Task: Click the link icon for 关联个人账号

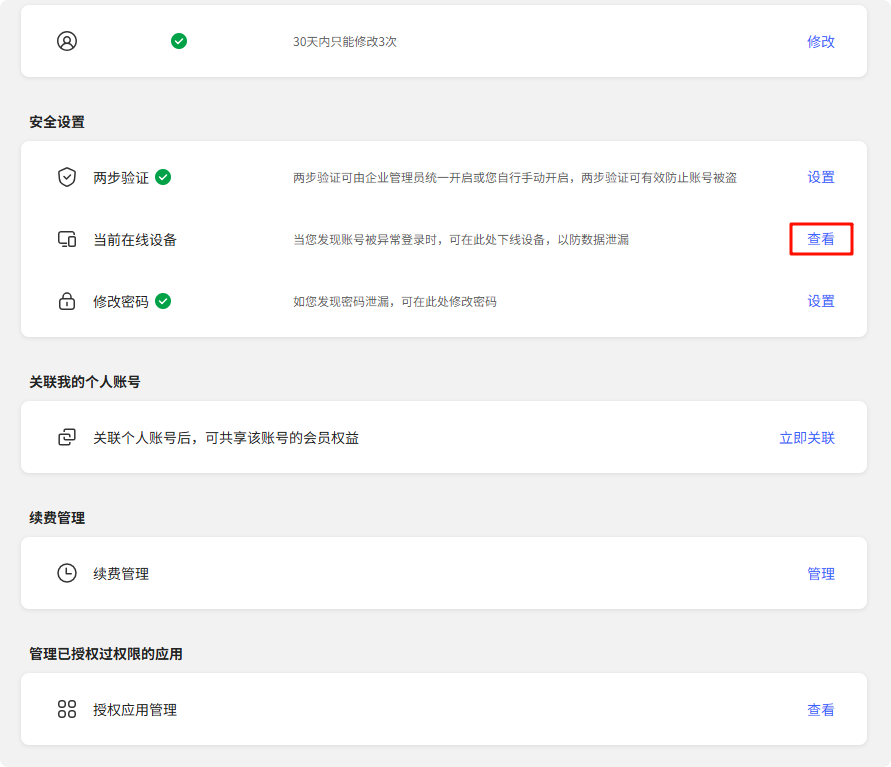Action: click(67, 437)
